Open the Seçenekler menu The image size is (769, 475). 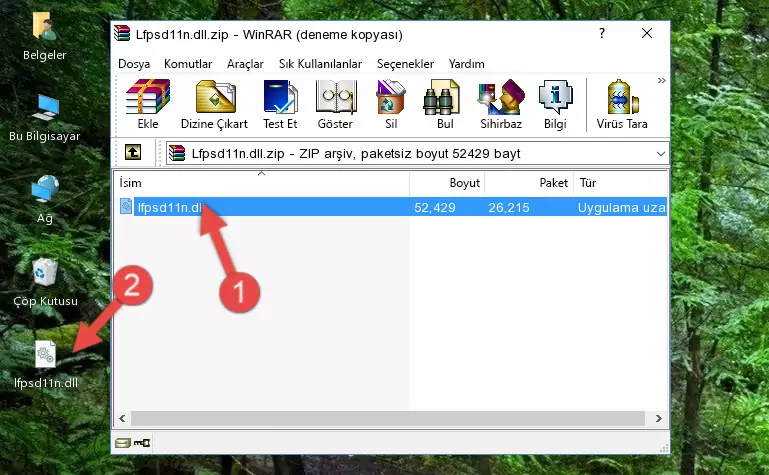[405, 64]
